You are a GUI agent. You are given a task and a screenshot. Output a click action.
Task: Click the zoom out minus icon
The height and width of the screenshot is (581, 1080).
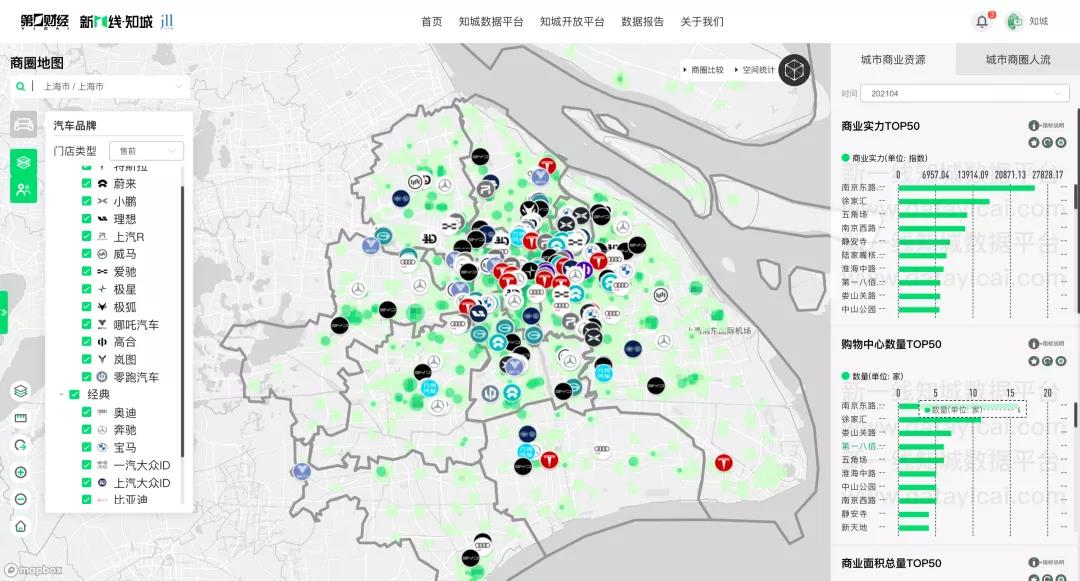(x=21, y=499)
